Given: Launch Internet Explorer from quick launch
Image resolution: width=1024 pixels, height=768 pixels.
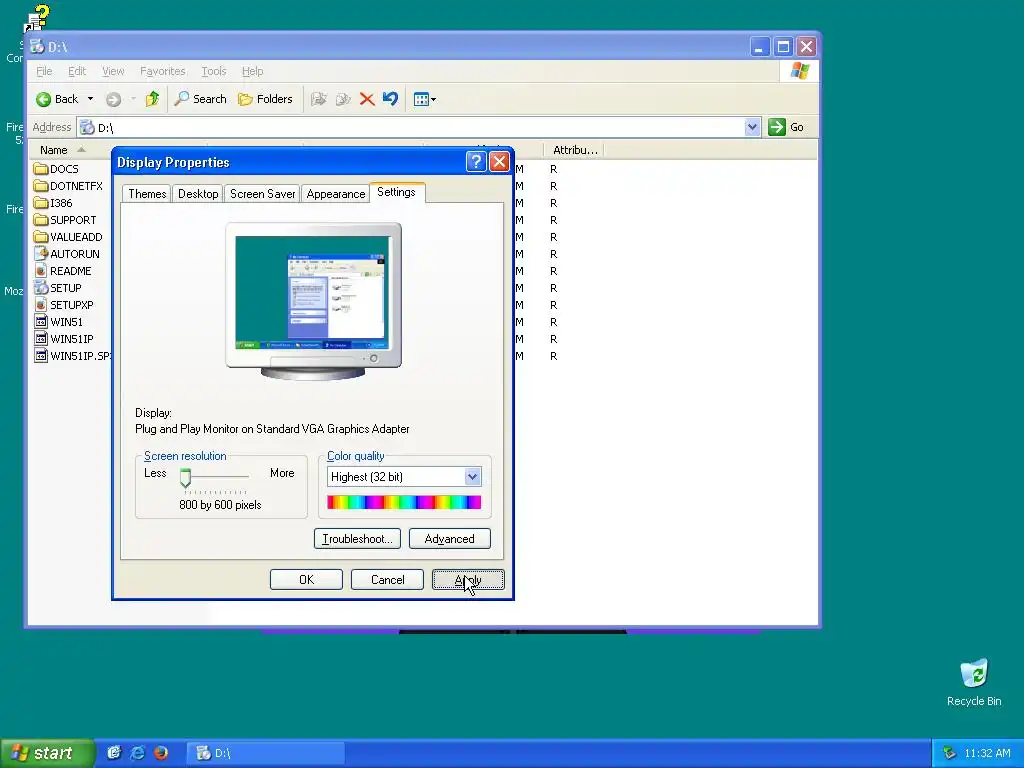Looking at the screenshot, I should coord(137,753).
